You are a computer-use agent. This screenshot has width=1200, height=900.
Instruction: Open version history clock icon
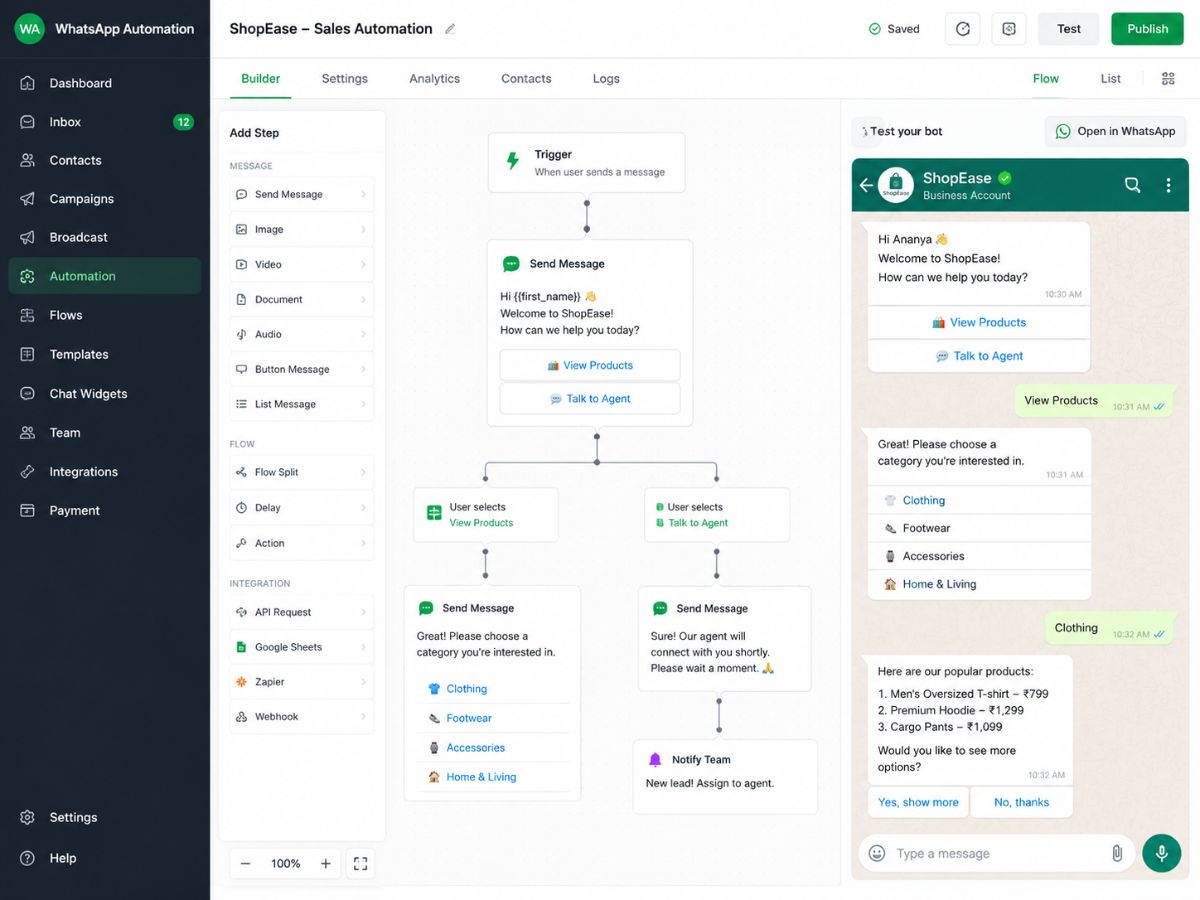tap(963, 29)
